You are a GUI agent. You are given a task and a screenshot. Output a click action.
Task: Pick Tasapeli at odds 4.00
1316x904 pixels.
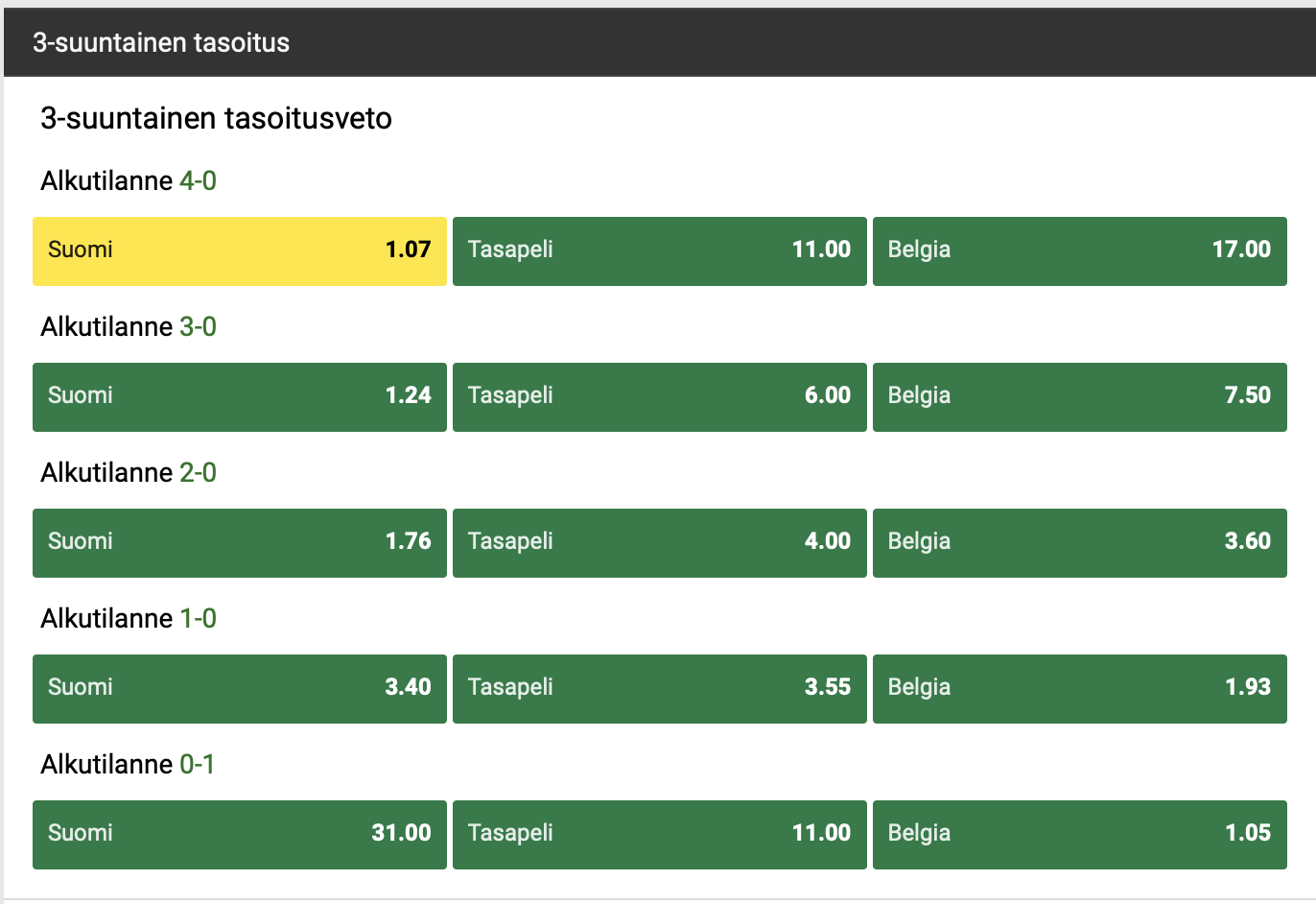tap(660, 543)
